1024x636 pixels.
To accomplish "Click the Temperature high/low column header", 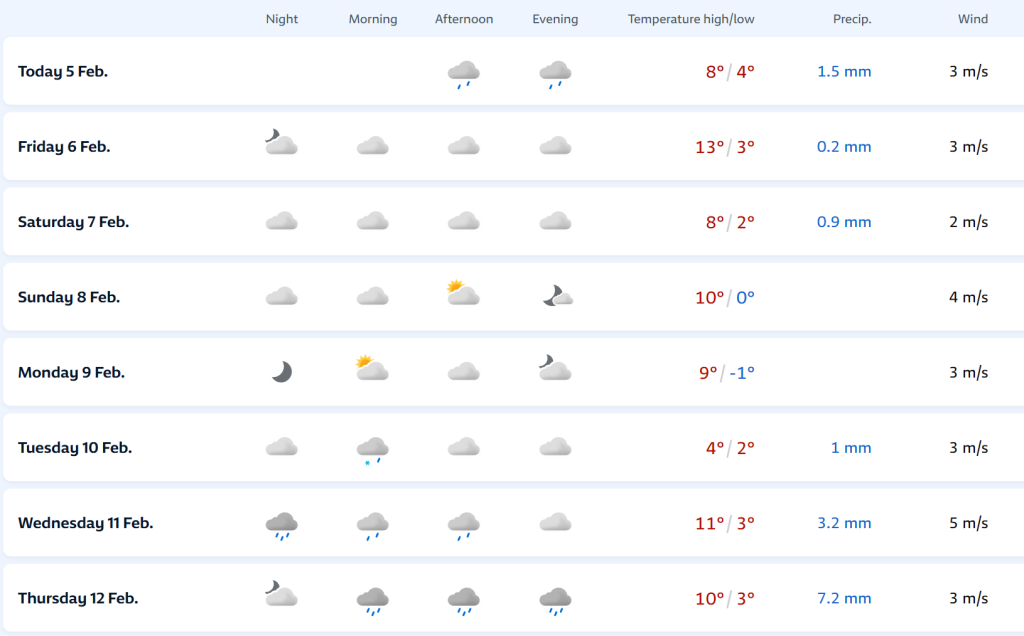I will point(691,19).
